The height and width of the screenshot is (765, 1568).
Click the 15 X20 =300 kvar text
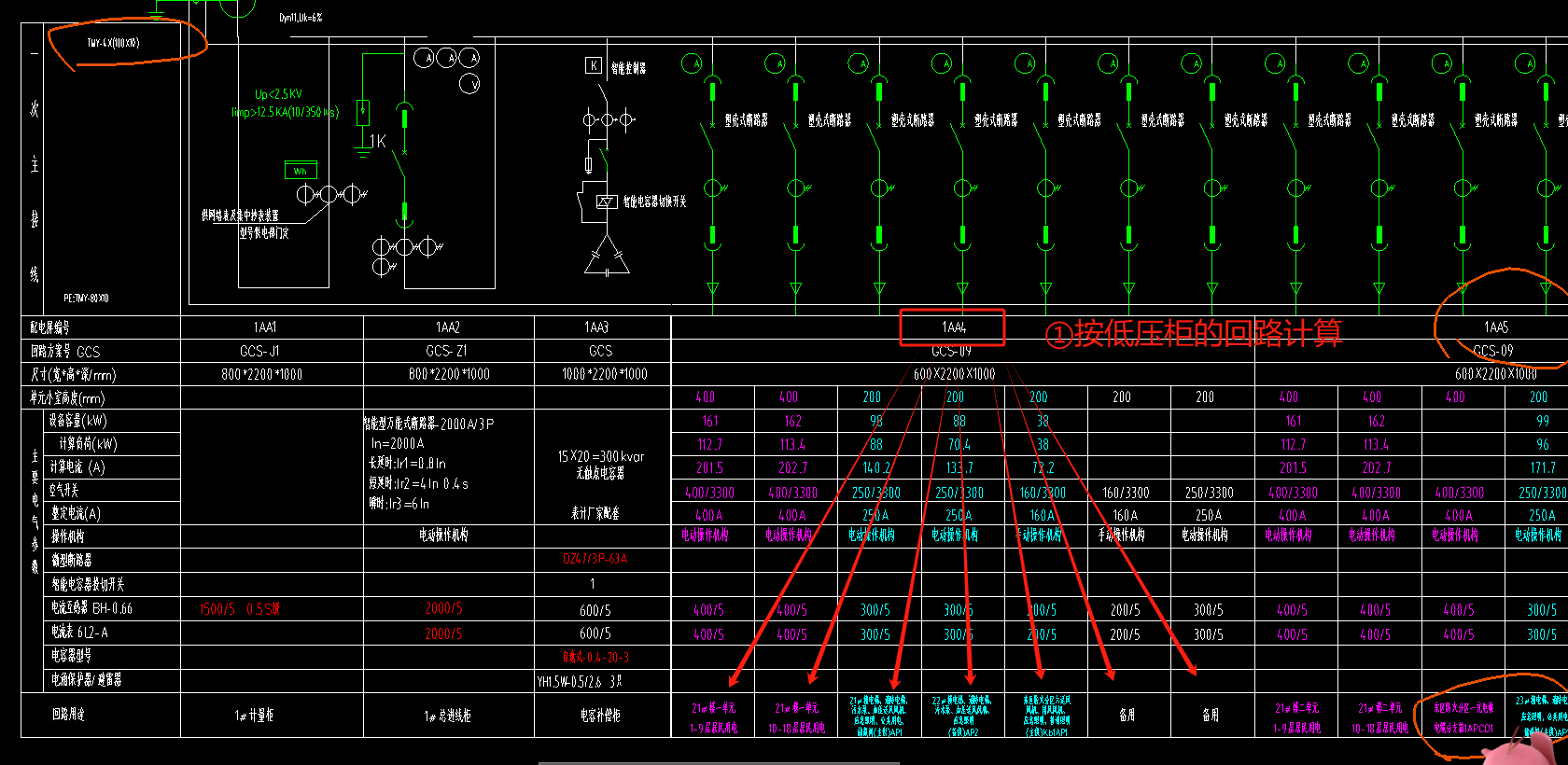pos(601,457)
